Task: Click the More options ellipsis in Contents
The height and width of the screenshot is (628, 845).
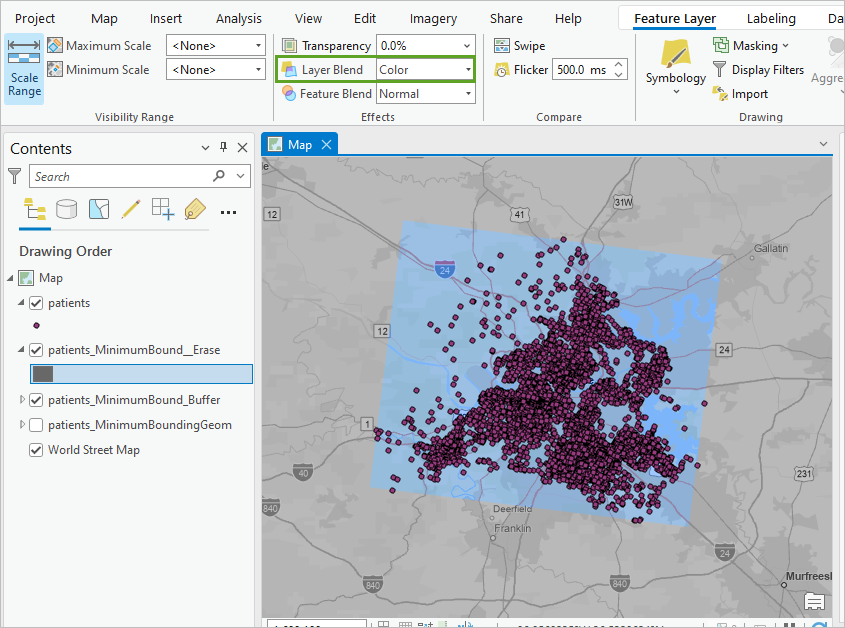Action: [x=228, y=211]
